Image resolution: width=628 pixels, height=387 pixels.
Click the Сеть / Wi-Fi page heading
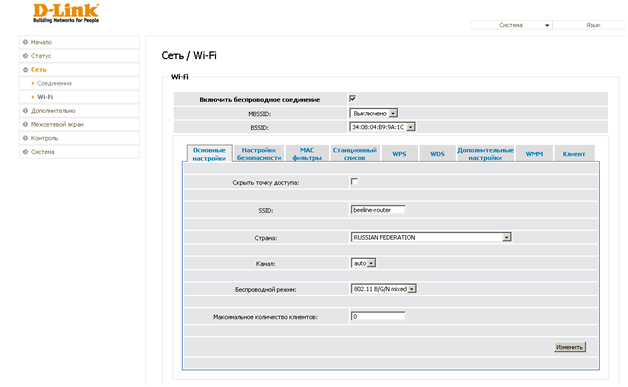(x=189, y=55)
